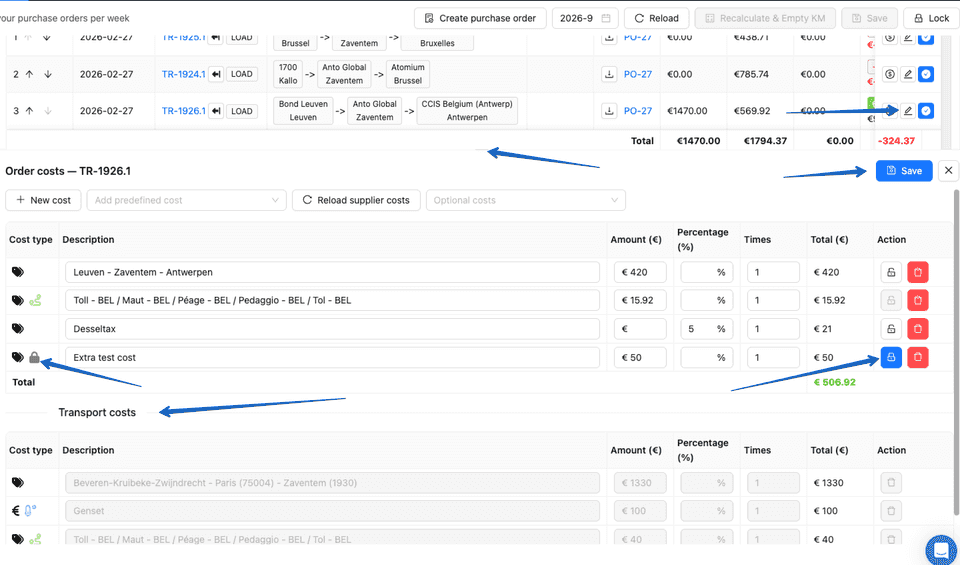
Task: Download the document for the TR-1926.1 row
Action: (609, 111)
